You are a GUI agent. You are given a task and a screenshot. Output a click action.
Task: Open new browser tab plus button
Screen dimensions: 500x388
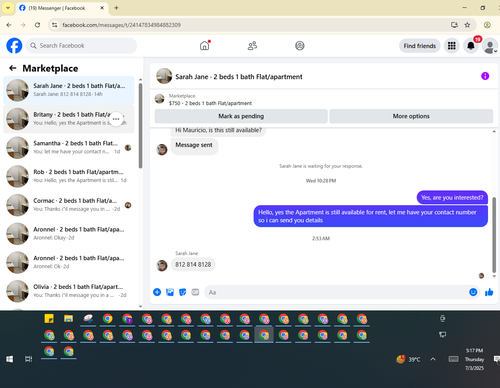(x=116, y=8)
